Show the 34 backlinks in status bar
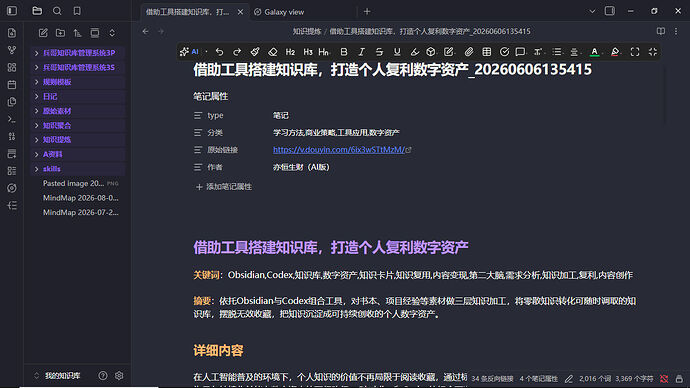Image resolution: width=690 pixels, height=388 pixels. click(x=492, y=378)
